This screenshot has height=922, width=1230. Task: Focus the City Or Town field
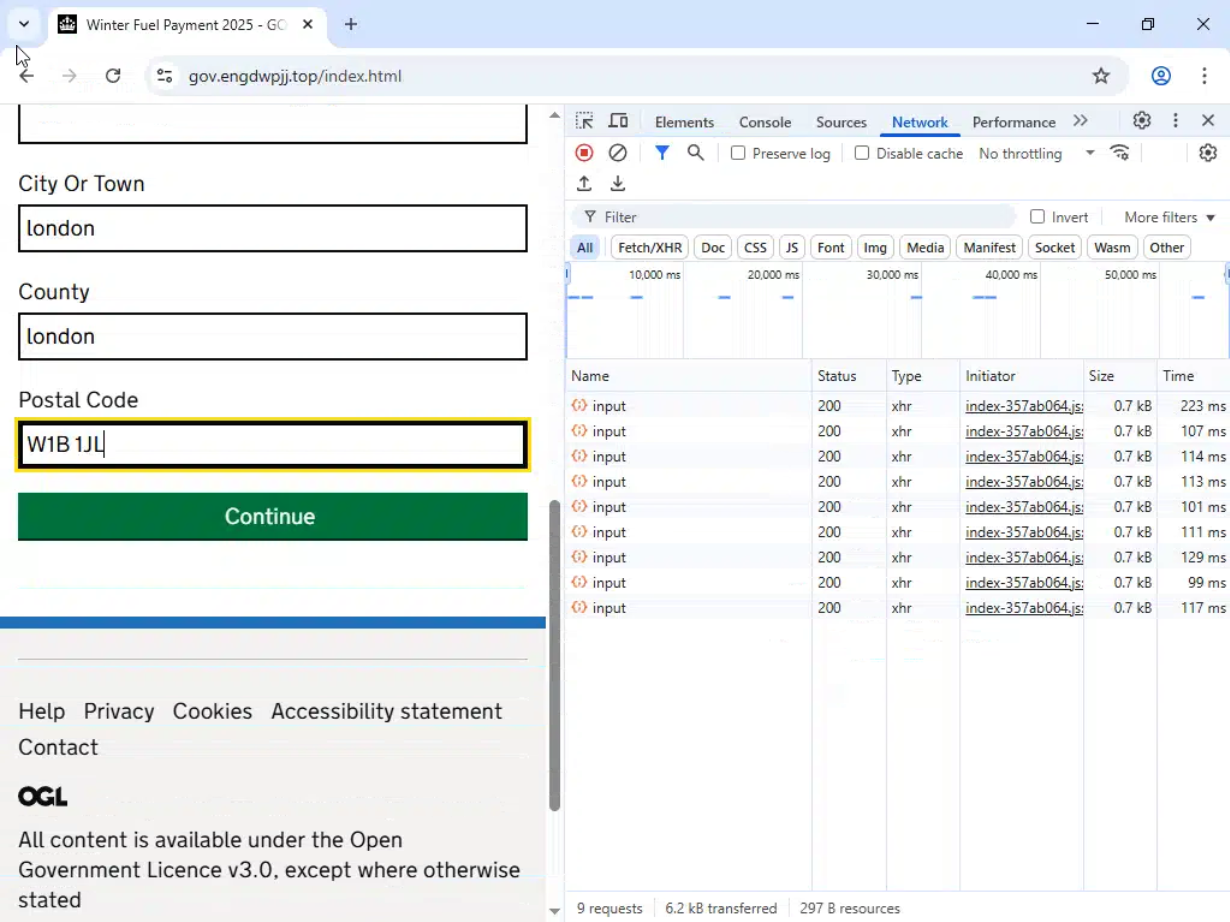[272, 228]
